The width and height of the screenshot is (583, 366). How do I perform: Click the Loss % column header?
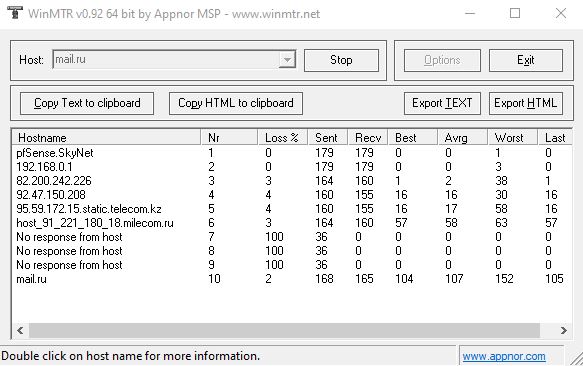pos(283,138)
